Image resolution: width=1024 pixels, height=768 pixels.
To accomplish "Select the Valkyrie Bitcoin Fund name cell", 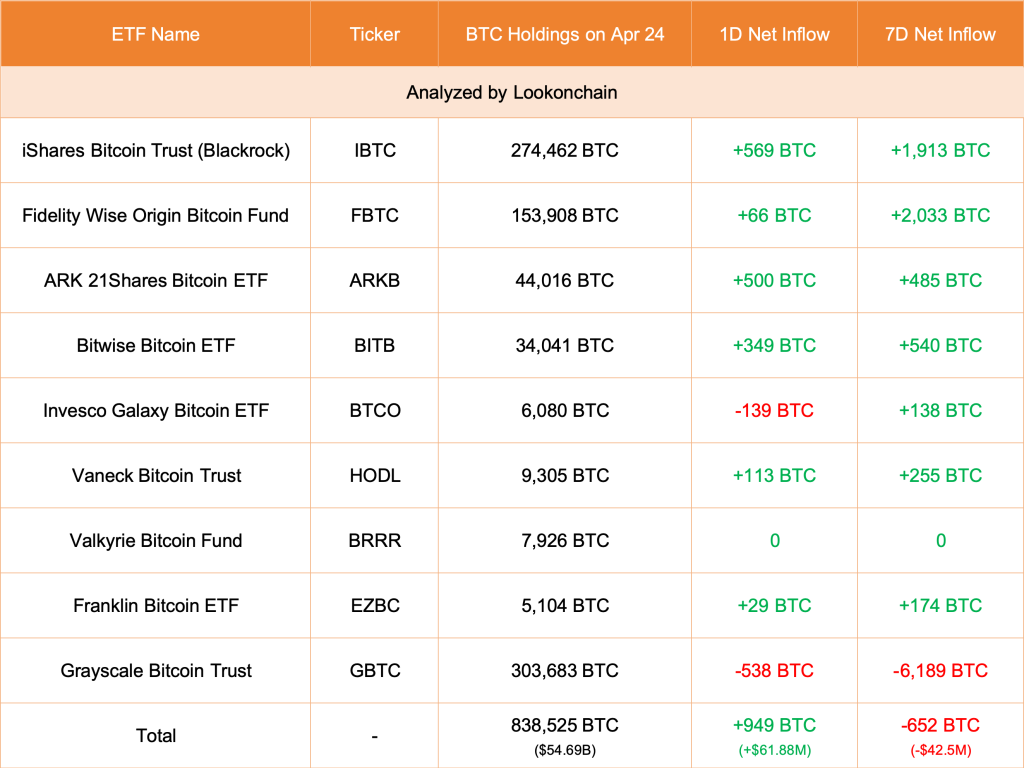I will coord(156,540).
